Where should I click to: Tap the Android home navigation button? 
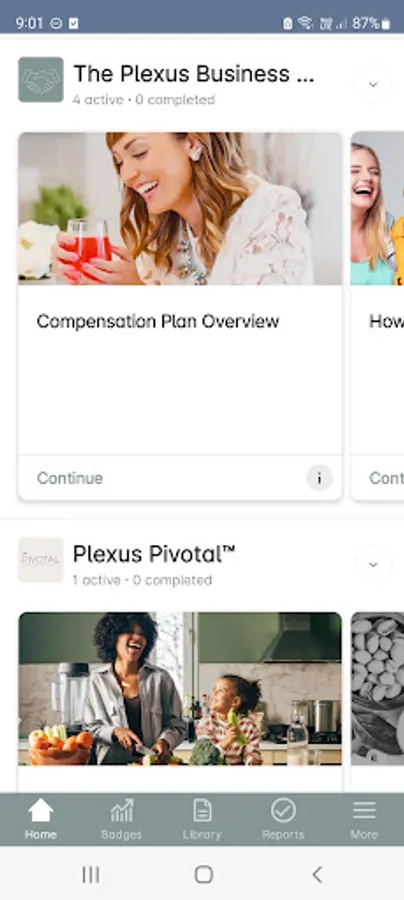click(203, 874)
